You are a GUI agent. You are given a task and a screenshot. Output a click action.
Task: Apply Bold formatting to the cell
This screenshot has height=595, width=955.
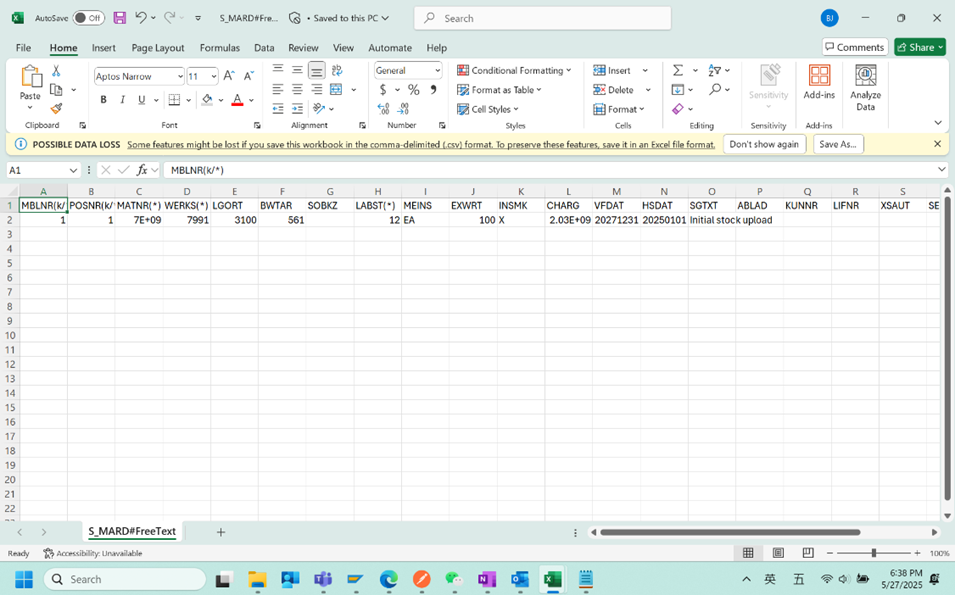[x=103, y=100]
